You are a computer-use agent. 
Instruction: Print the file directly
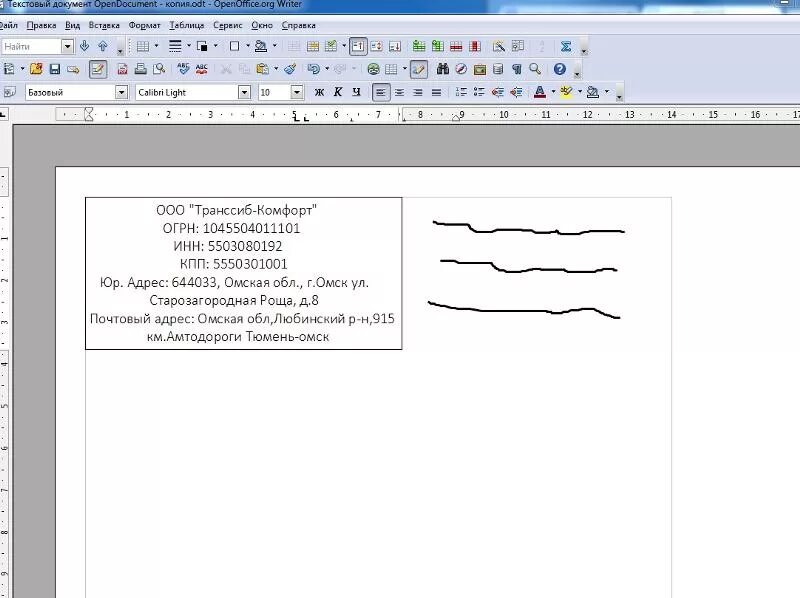click(141, 69)
